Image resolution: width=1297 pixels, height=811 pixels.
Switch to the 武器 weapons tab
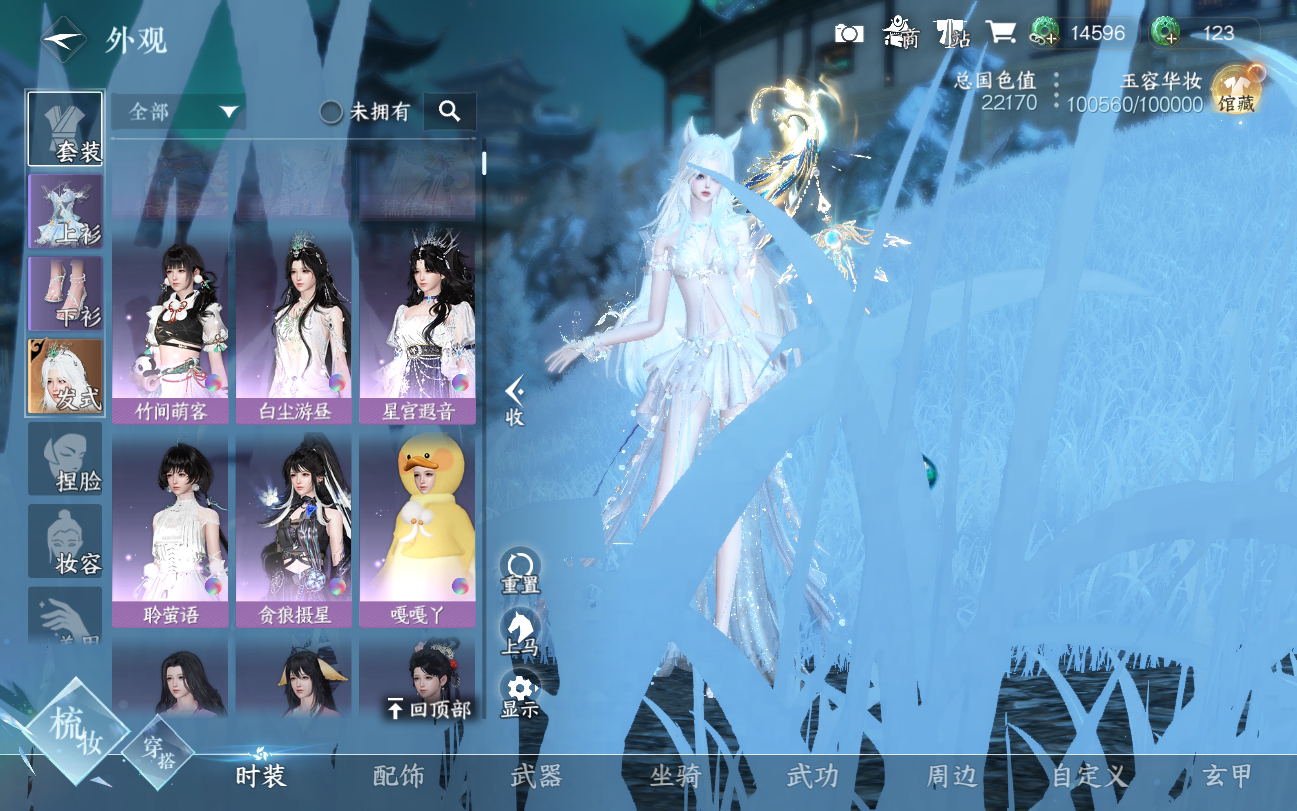537,776
